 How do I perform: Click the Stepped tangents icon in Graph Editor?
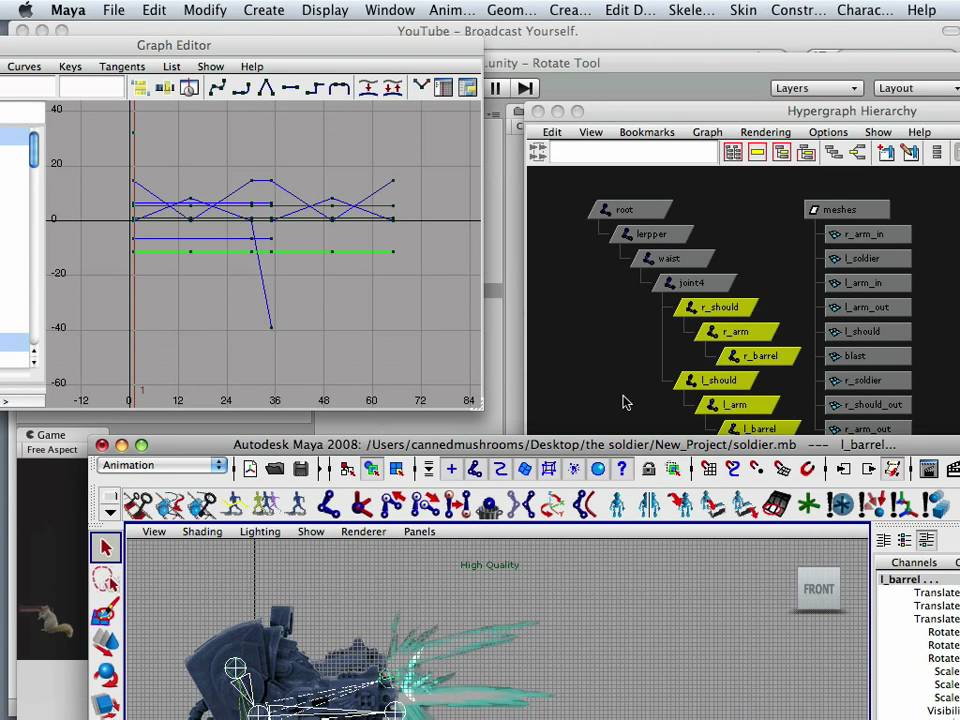coord(314,88)
